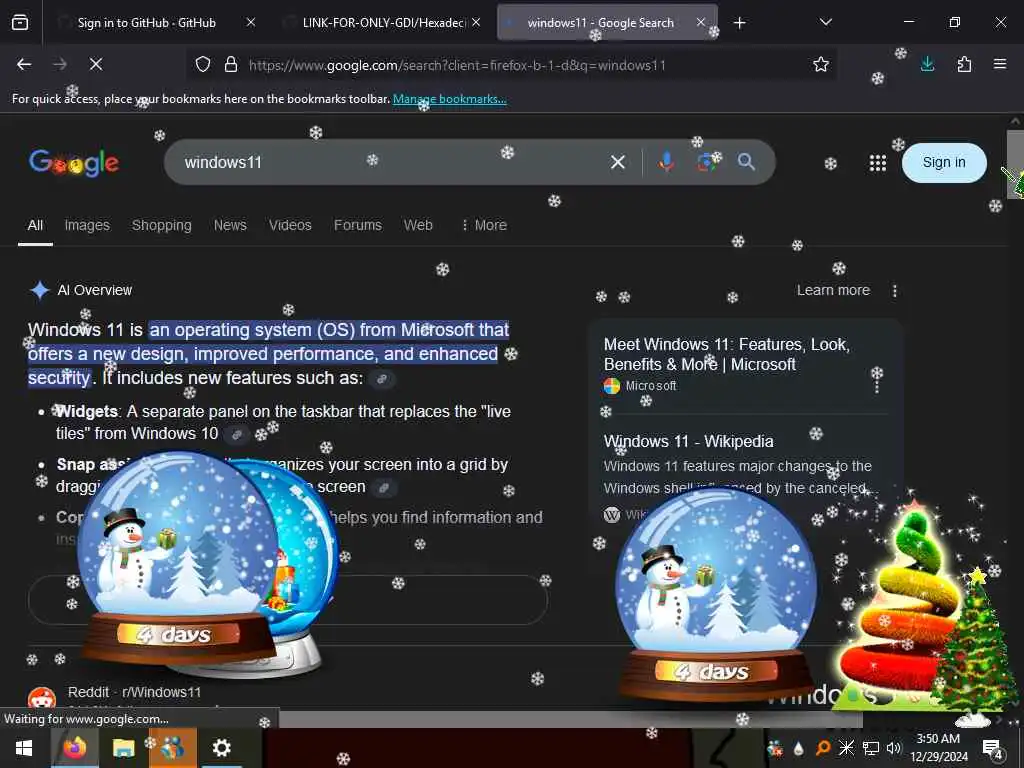Start search by voice
Screen dimensions: 1024x768
tap(666, 162)
